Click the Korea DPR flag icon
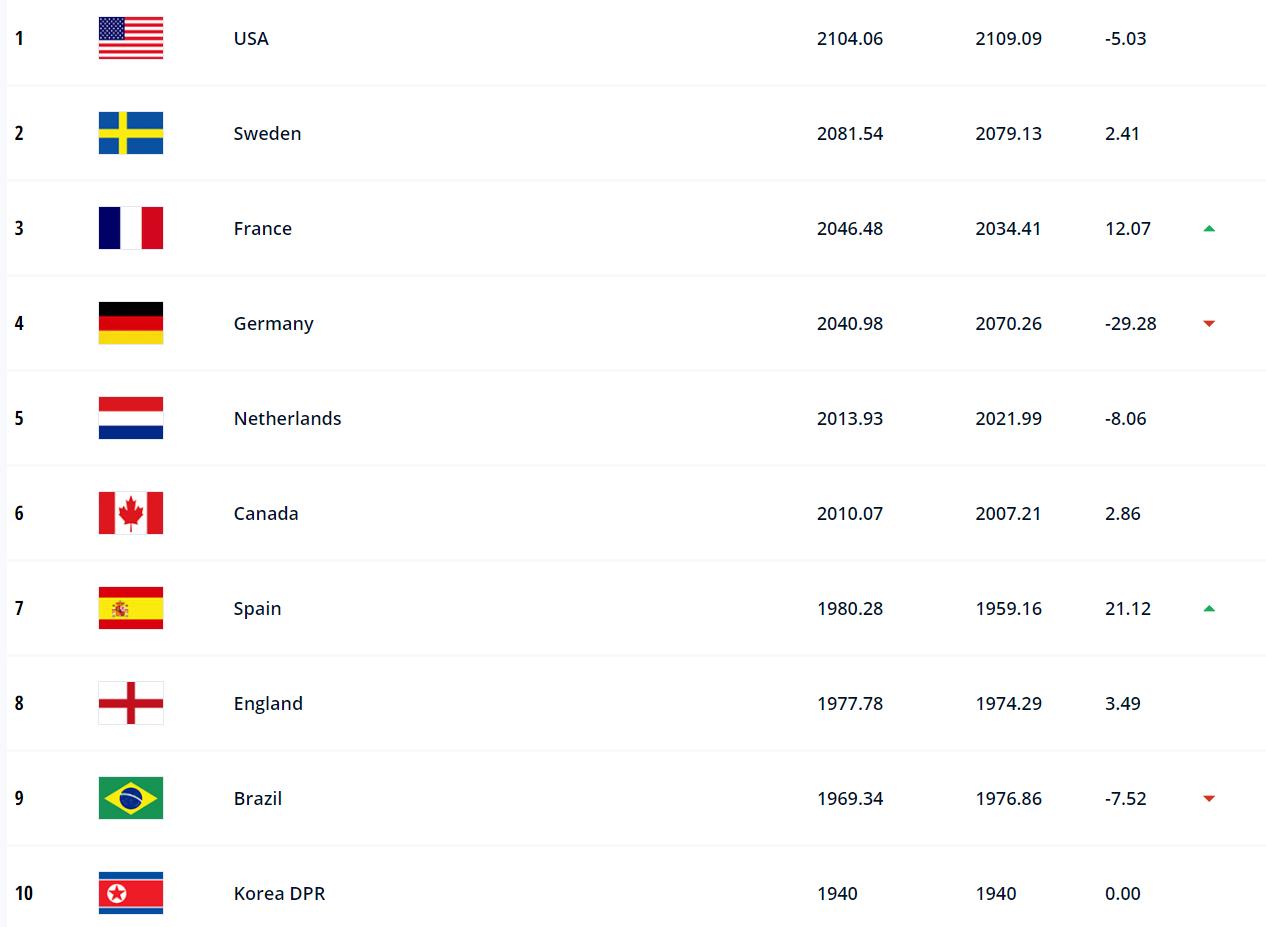Screen dimensions: 1266x927 click(x=131, y=893)
